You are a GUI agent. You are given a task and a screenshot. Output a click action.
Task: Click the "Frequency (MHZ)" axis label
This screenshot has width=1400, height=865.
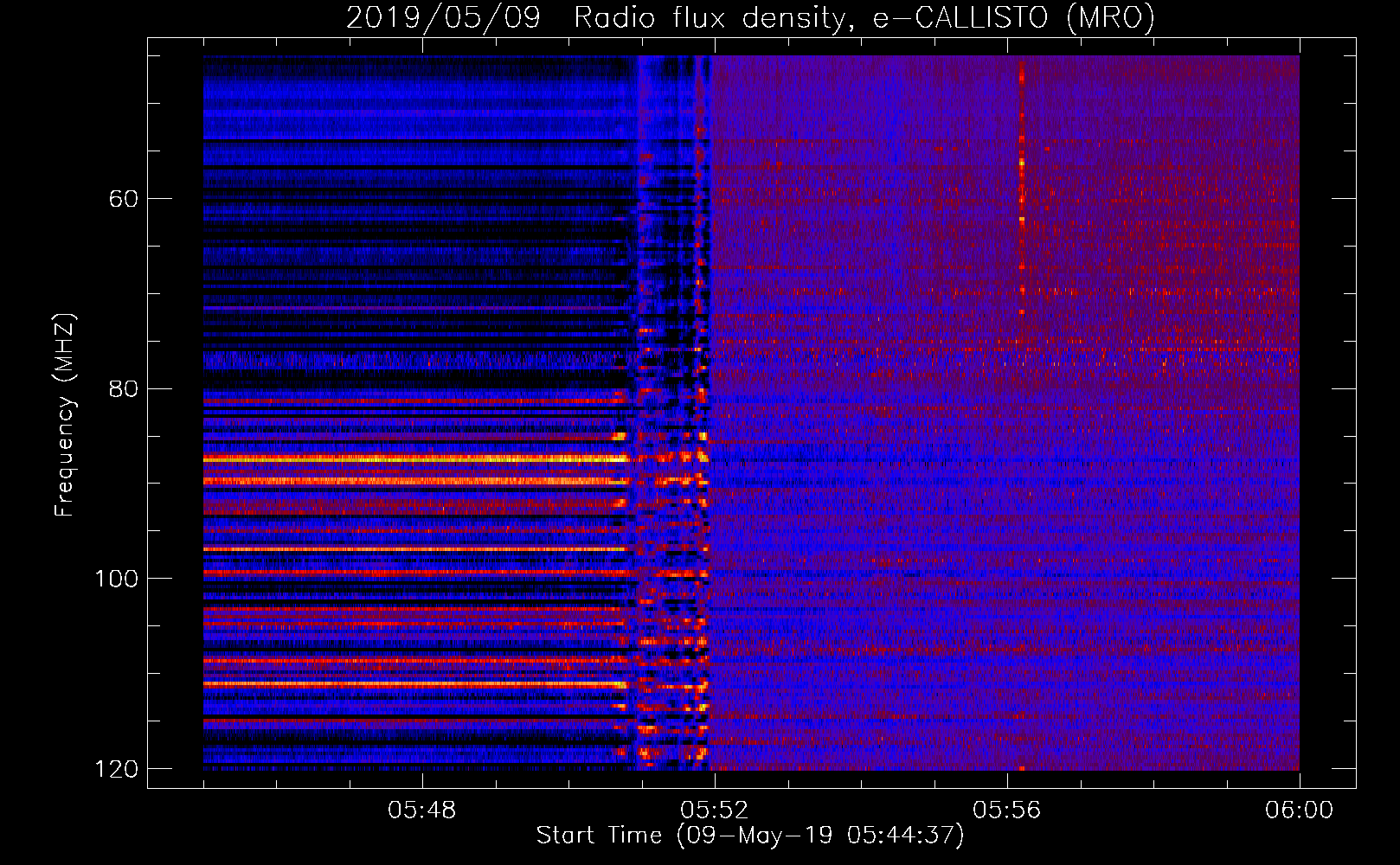pos(65,415)
